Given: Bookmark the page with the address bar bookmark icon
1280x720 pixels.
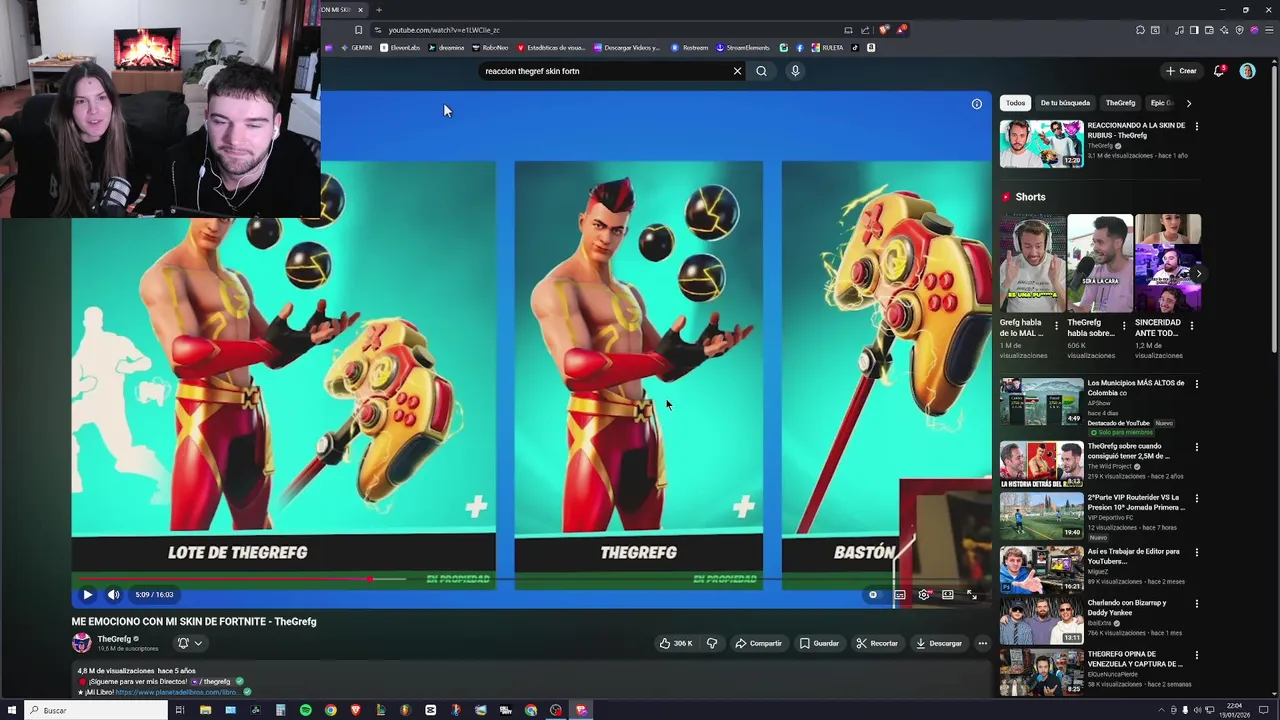Looking at the screenshot, I should (x=358, y=30).
